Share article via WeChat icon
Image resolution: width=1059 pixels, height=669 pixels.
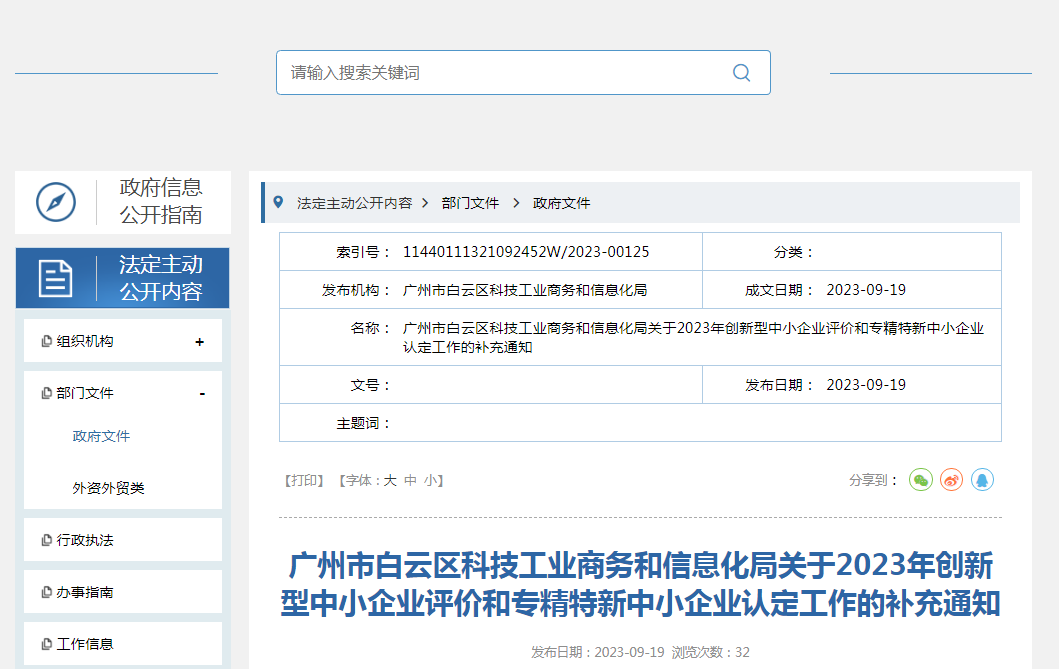tap(920, 480)
